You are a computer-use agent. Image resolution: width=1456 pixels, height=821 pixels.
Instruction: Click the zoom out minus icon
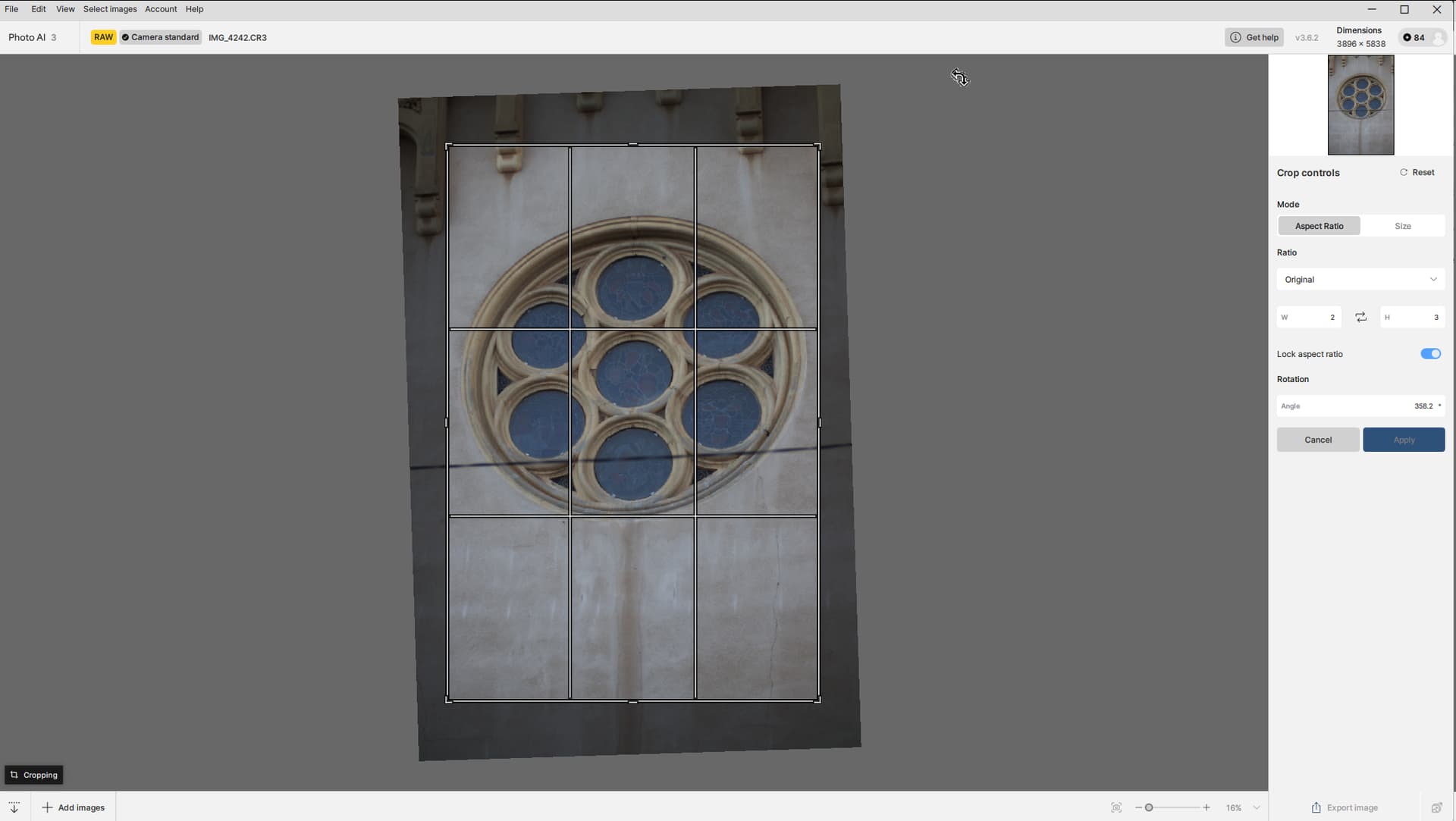click(x=1138, y=807)
